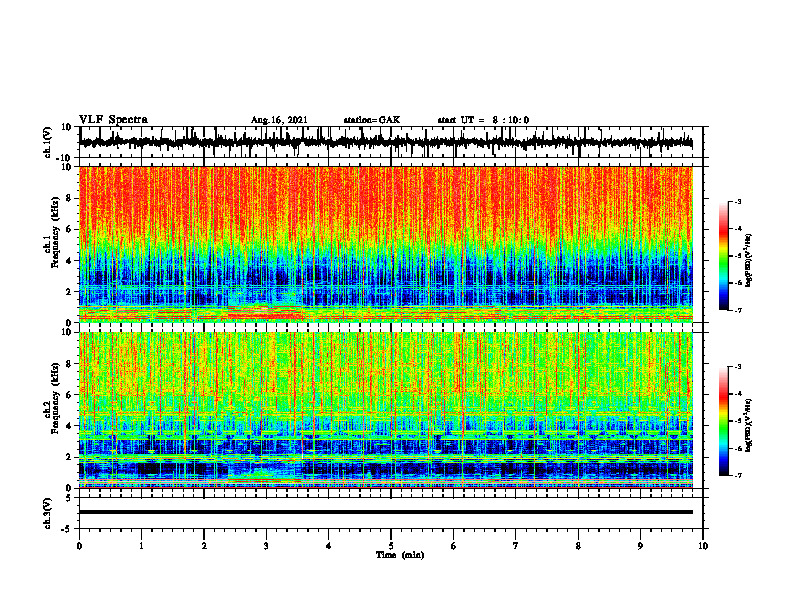Click the upper color scale bar beside ch.1
The height and width of the screenshot is (612, 792).
[x=724, y=256]
